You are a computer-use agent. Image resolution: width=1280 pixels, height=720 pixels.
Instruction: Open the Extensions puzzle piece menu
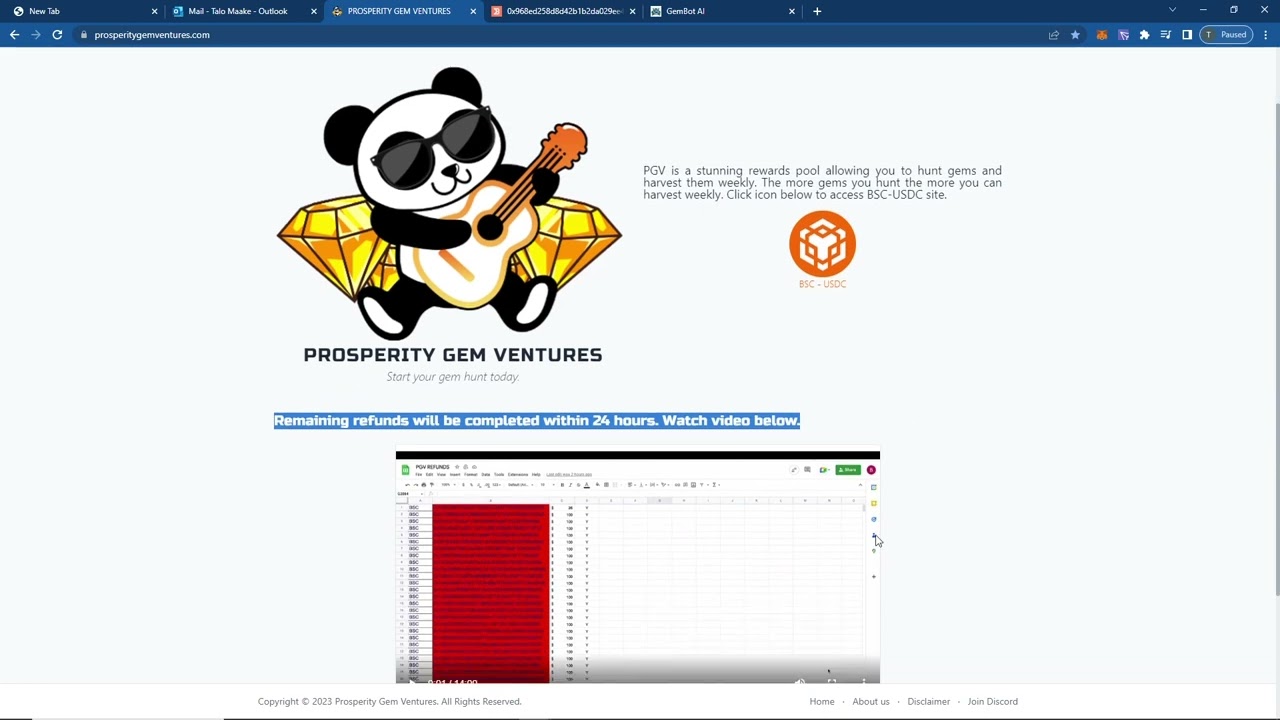1144,35
